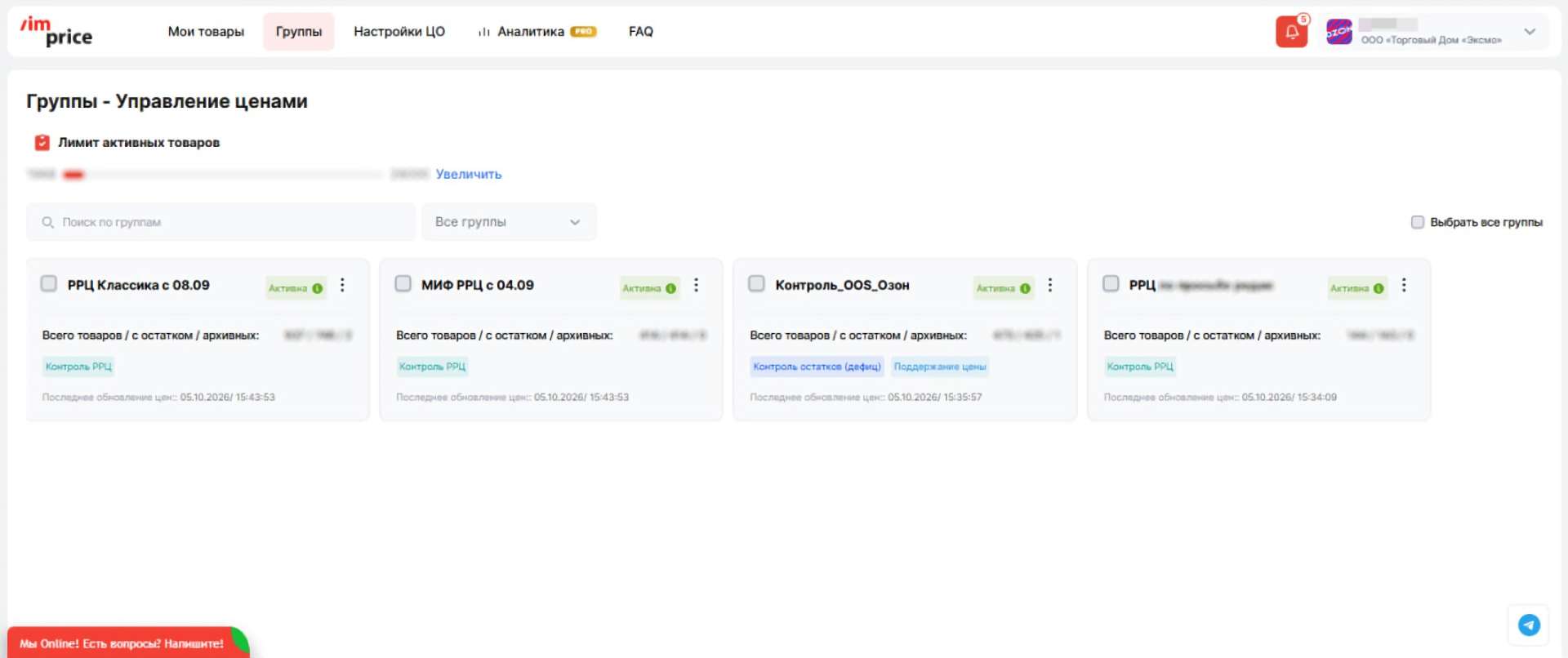Click the 'Лимит активных товаров' label
Image resolution: width=1568 pixels, height=658 pixels.
point(139,143)
